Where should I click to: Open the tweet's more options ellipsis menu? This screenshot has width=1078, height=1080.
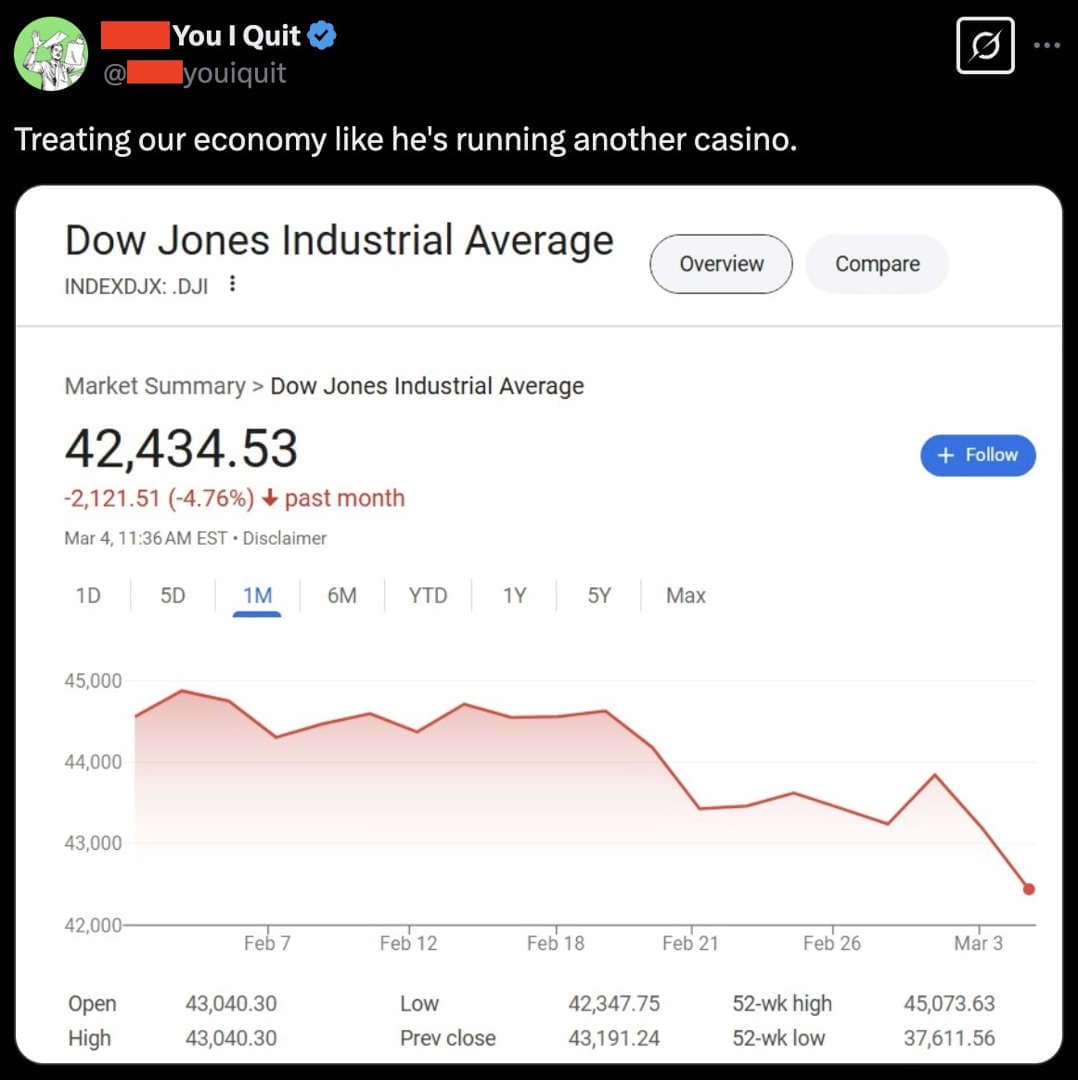point(1047,44)
